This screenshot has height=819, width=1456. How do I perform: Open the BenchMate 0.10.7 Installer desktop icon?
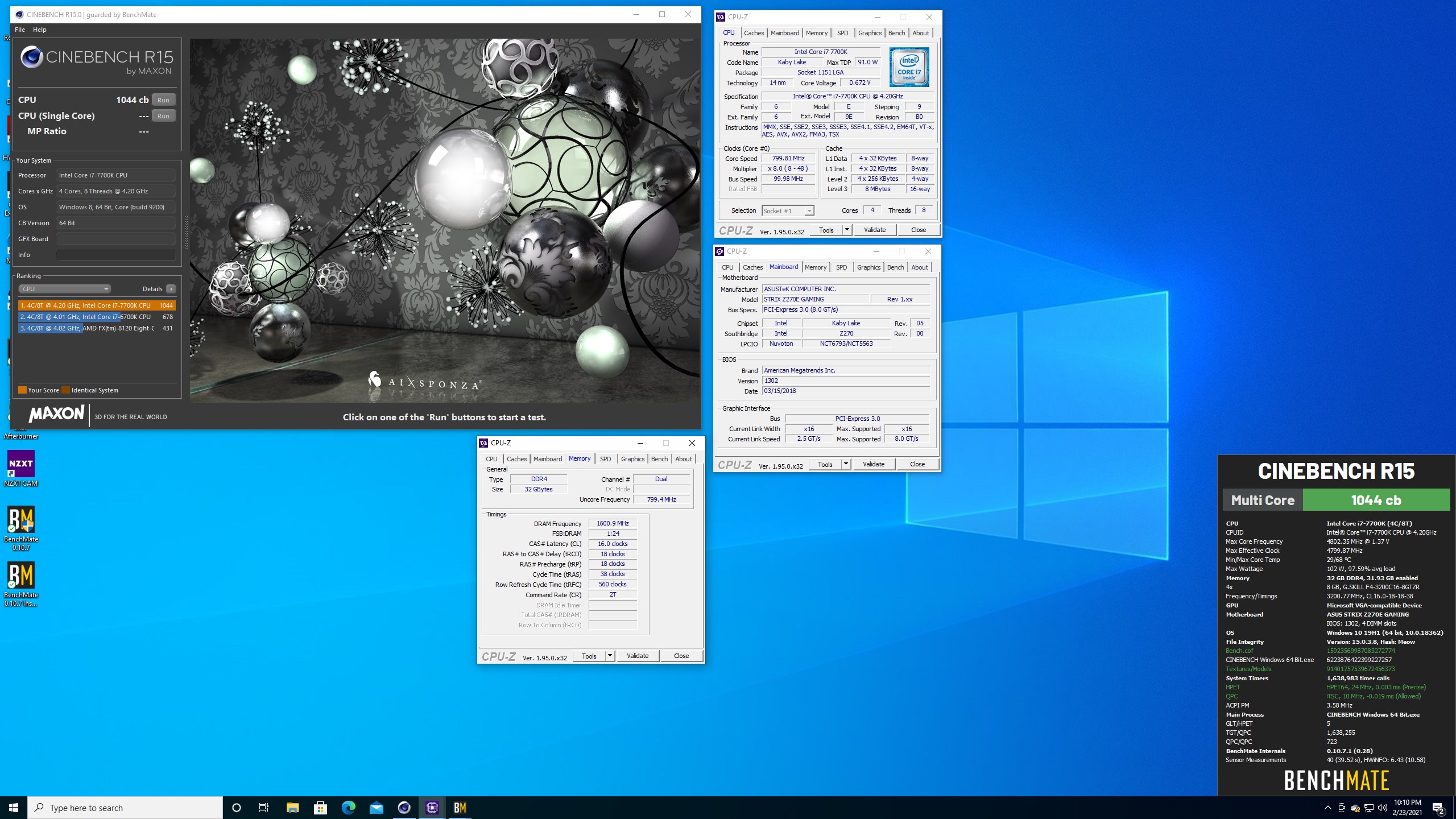tap(21, 584)
